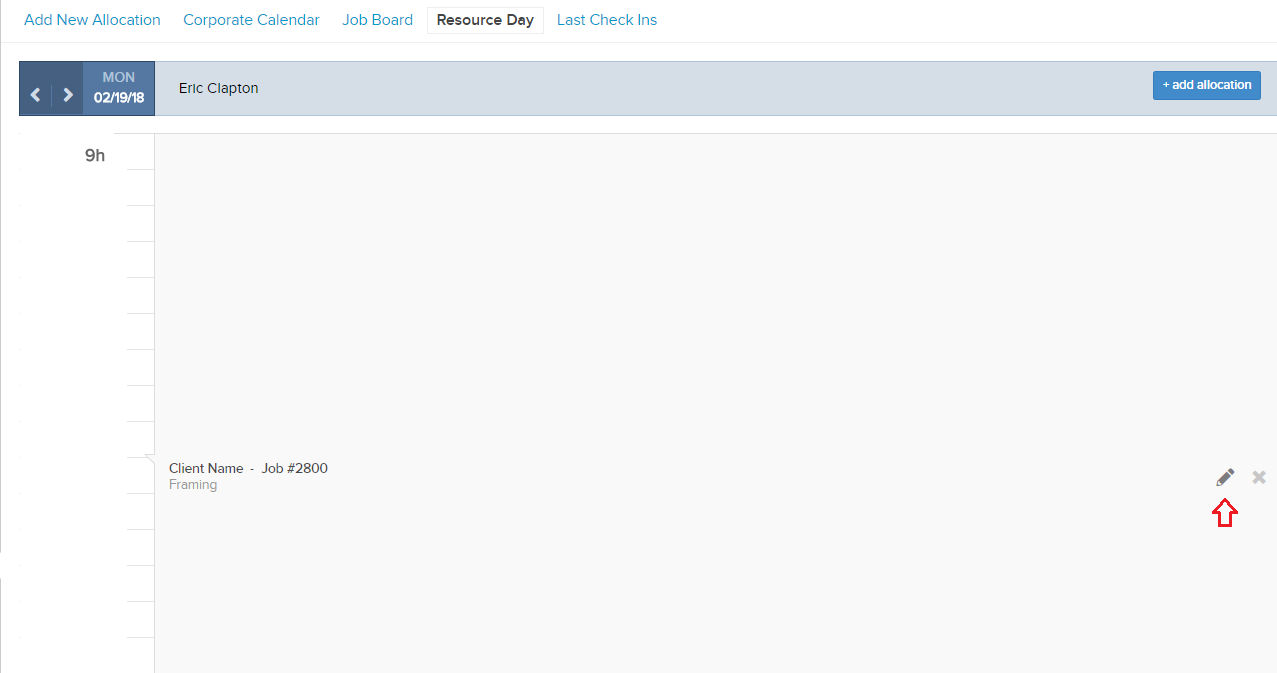
Task: Click the Eric Clapton resource name
Action: pyautogui.click(x=218, y=88)
